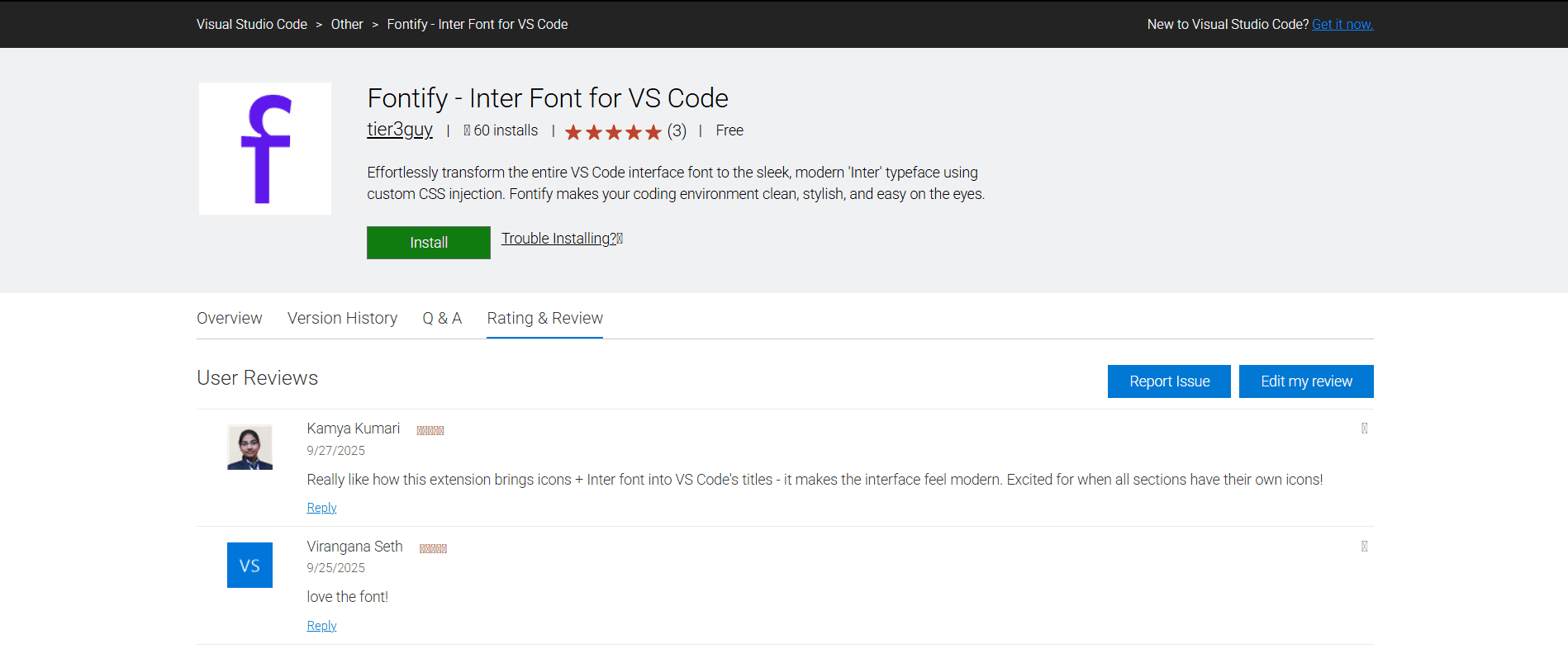The width and height of the screenshot is (1568, 663).
Task: Click star rating on Kamya Kumari's review
Action: (x=430, y=430)
